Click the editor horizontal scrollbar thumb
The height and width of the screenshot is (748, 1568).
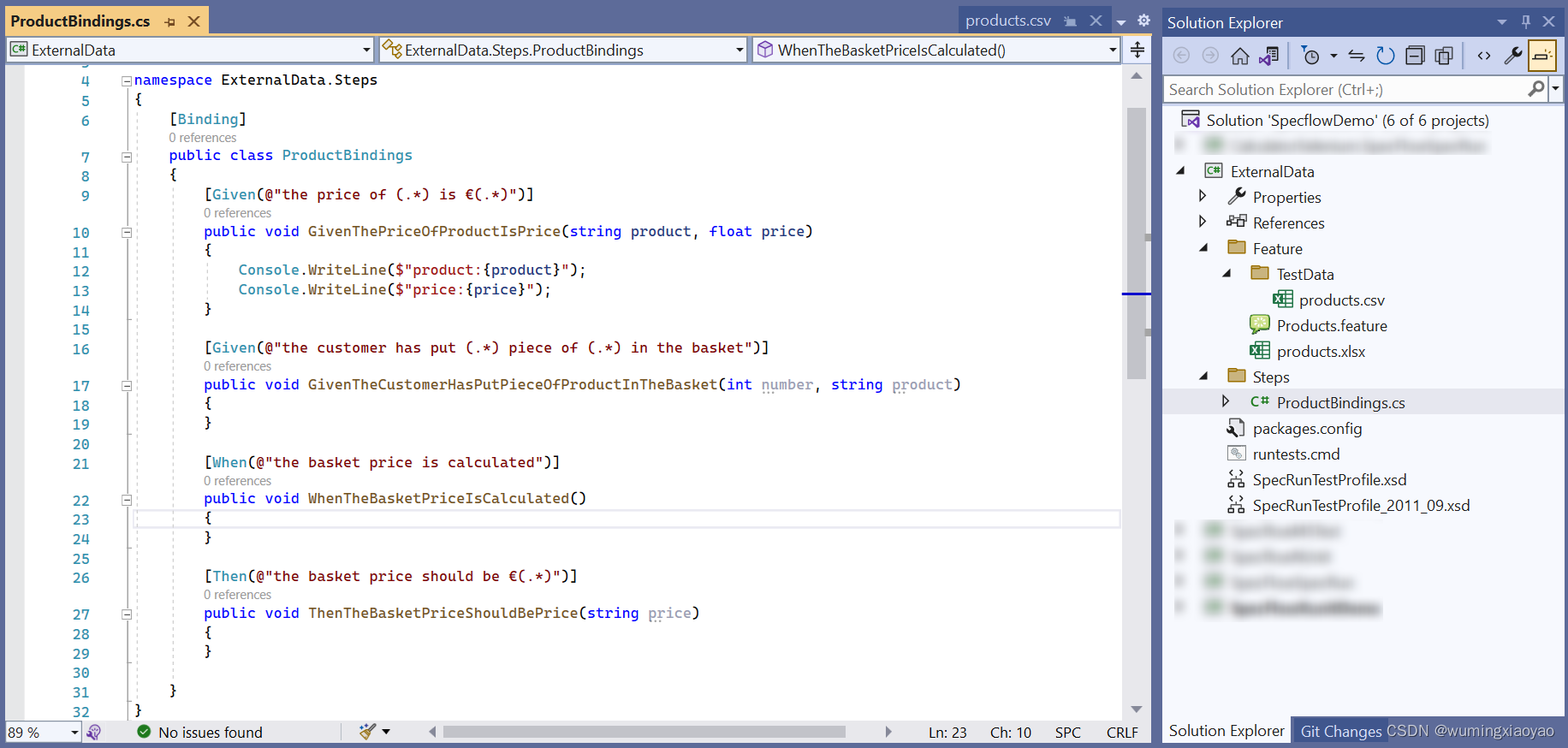coord(644,732)
